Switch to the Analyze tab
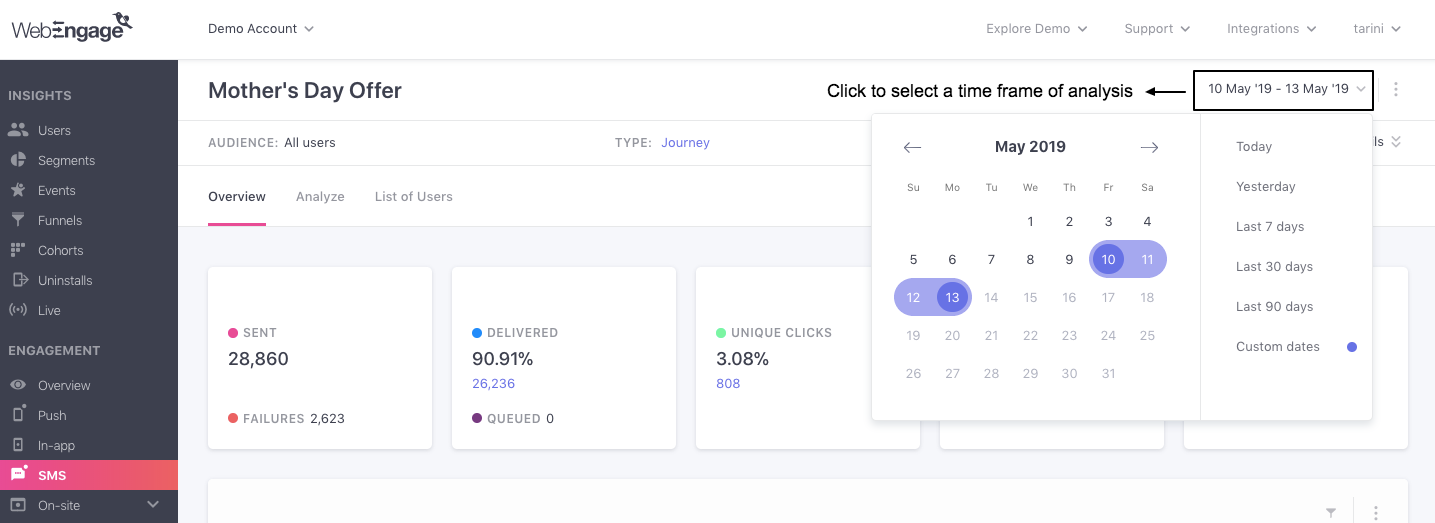The image size is (1435, 523). 320,197
